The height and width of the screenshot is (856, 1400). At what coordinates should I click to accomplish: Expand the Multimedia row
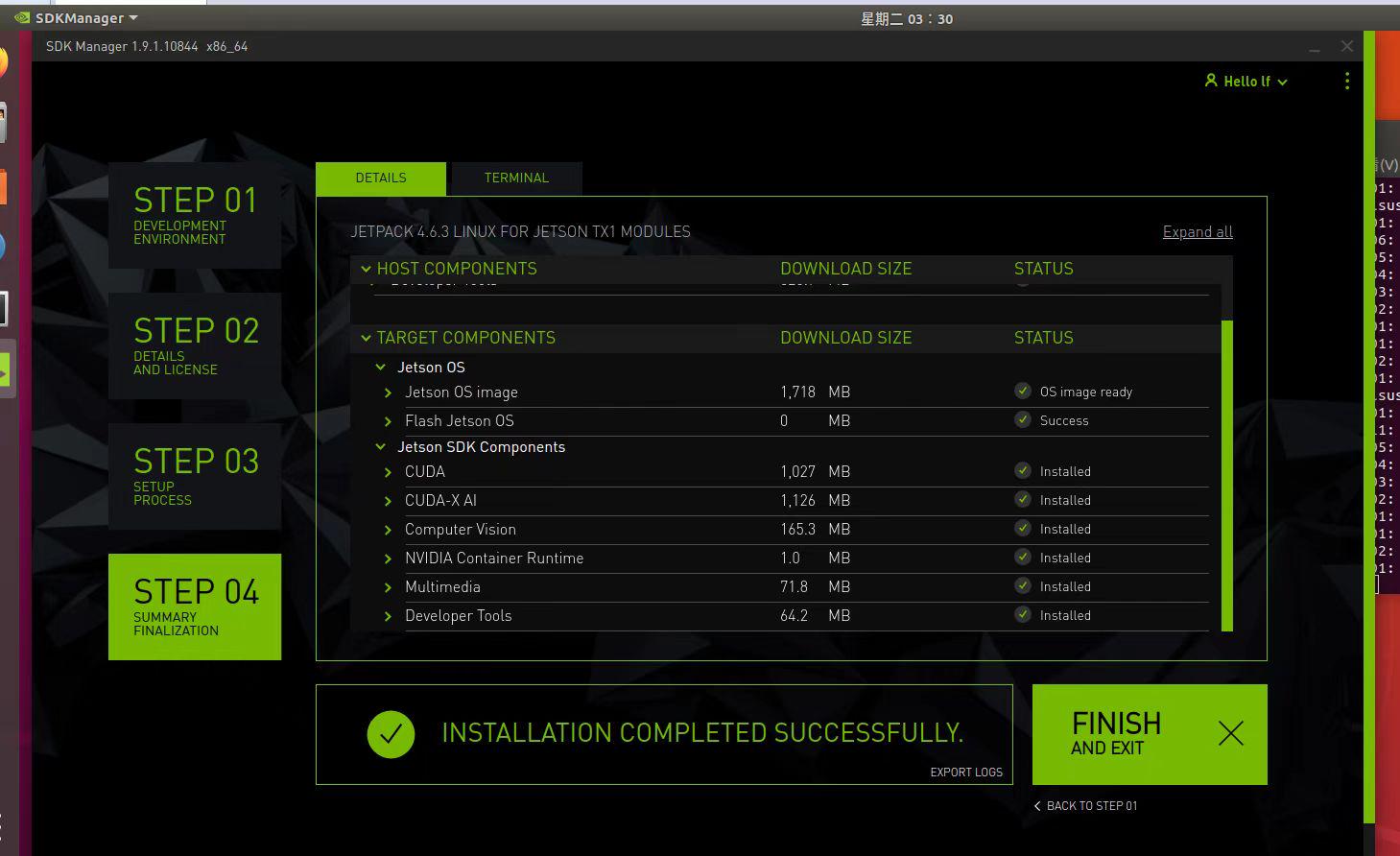click(x=388, y=587)
